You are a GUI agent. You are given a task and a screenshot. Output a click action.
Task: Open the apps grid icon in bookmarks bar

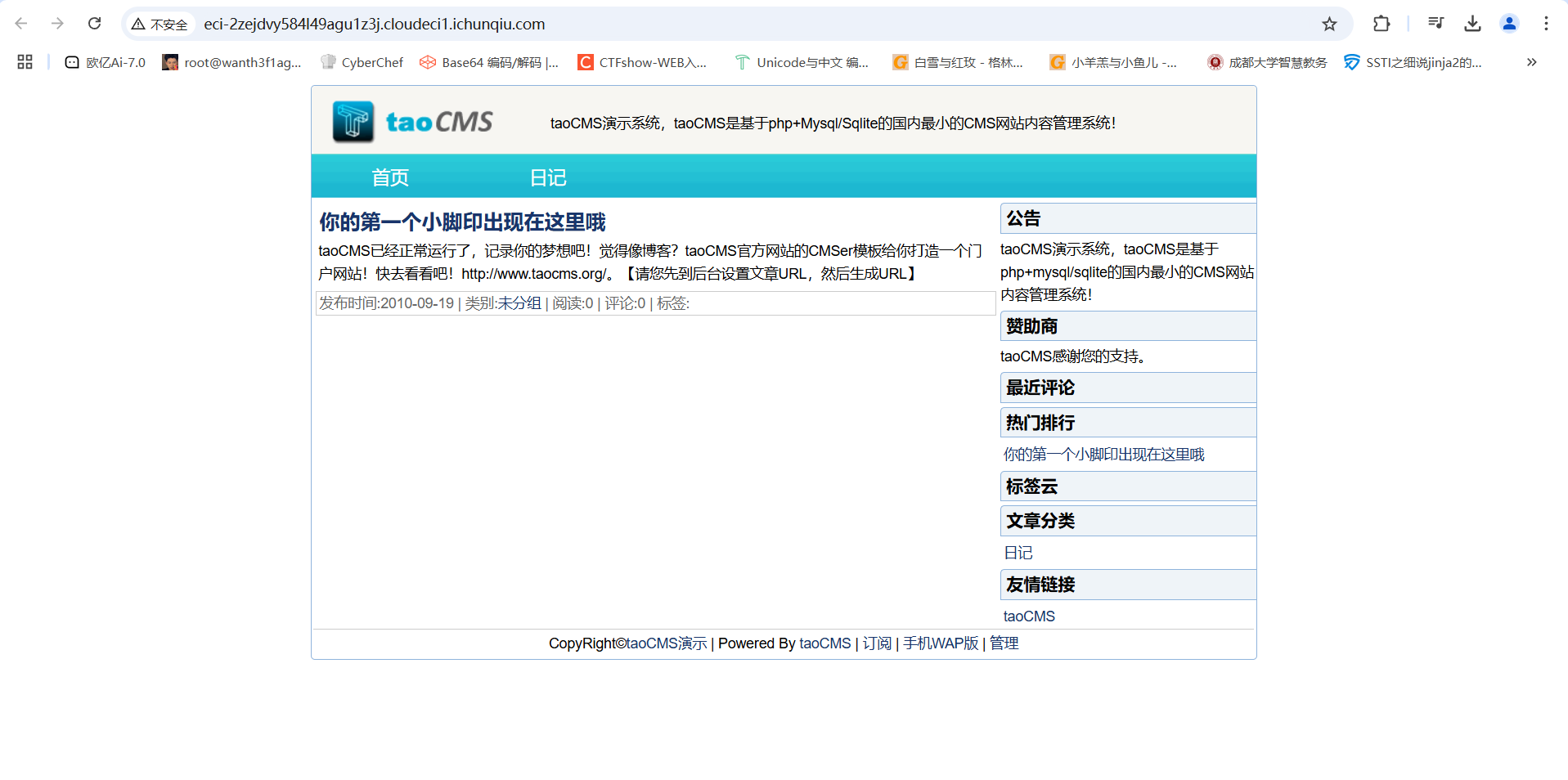coord(25,62)
